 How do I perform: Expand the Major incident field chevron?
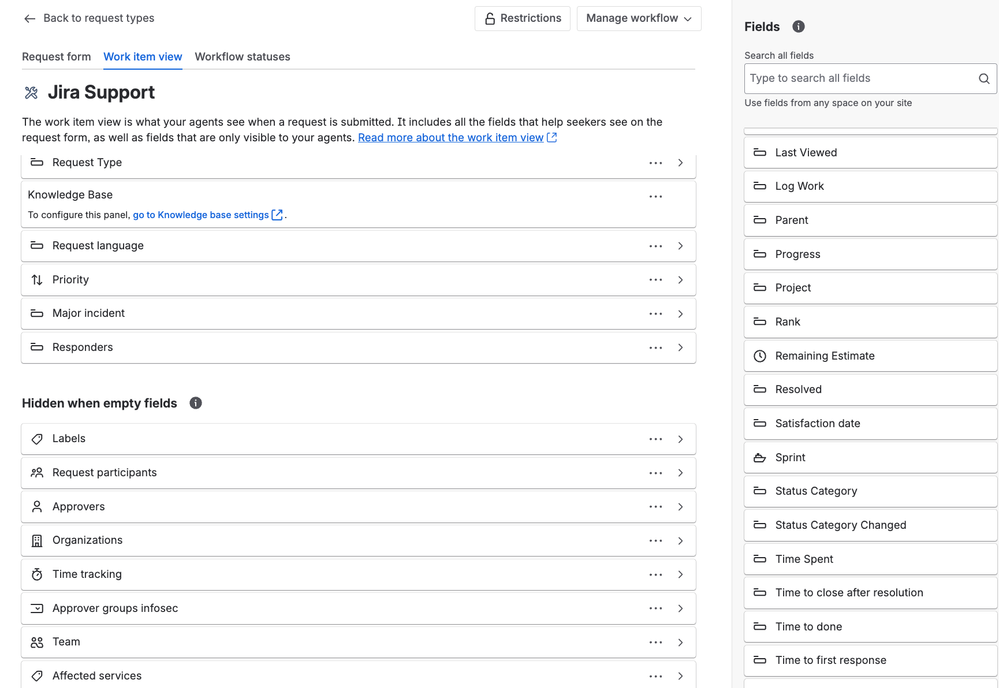point(680,314)
